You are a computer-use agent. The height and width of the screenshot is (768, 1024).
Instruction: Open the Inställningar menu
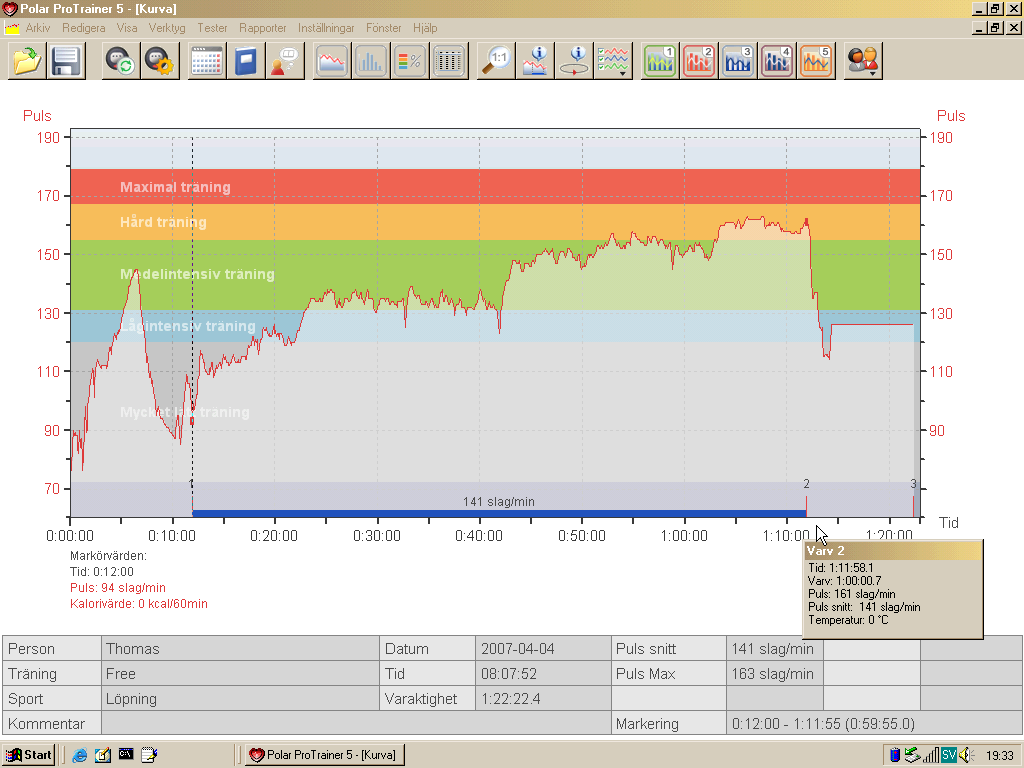(x=326, y=28)
